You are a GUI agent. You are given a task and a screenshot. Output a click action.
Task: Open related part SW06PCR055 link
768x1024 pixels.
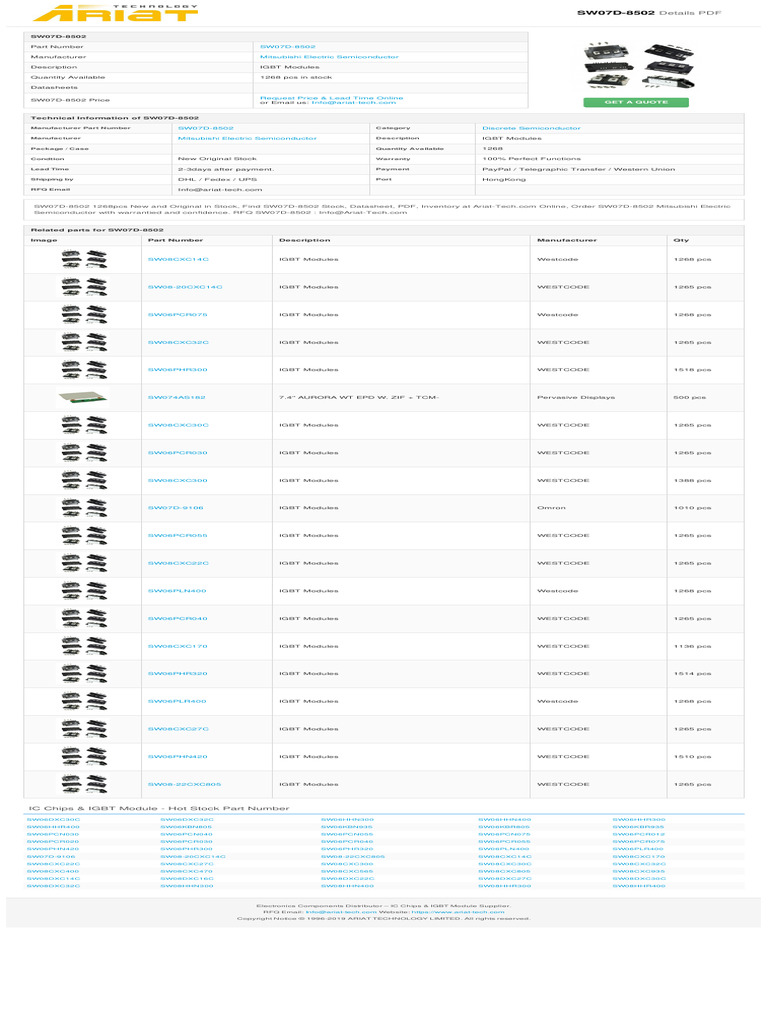[178, 536]
